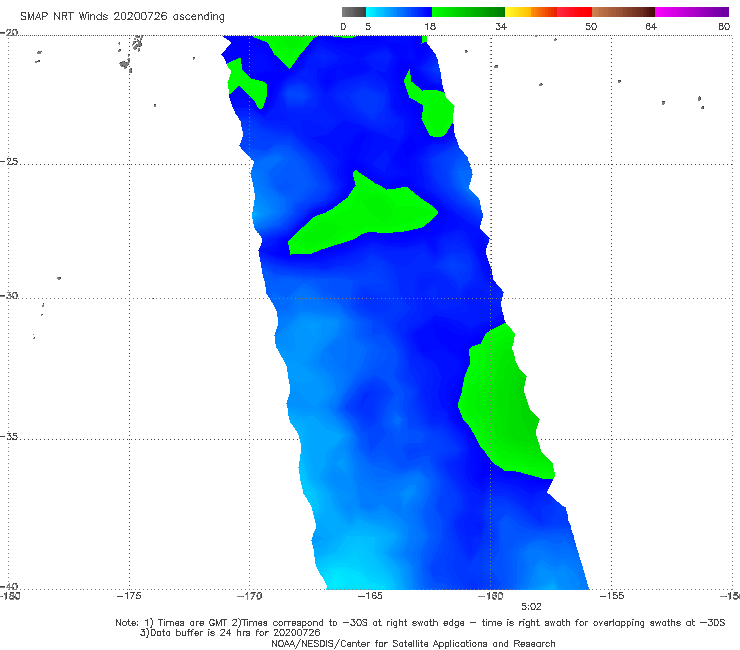Click the note line starting 'Note: 1) Times are GMT'

tap(420, 623)
